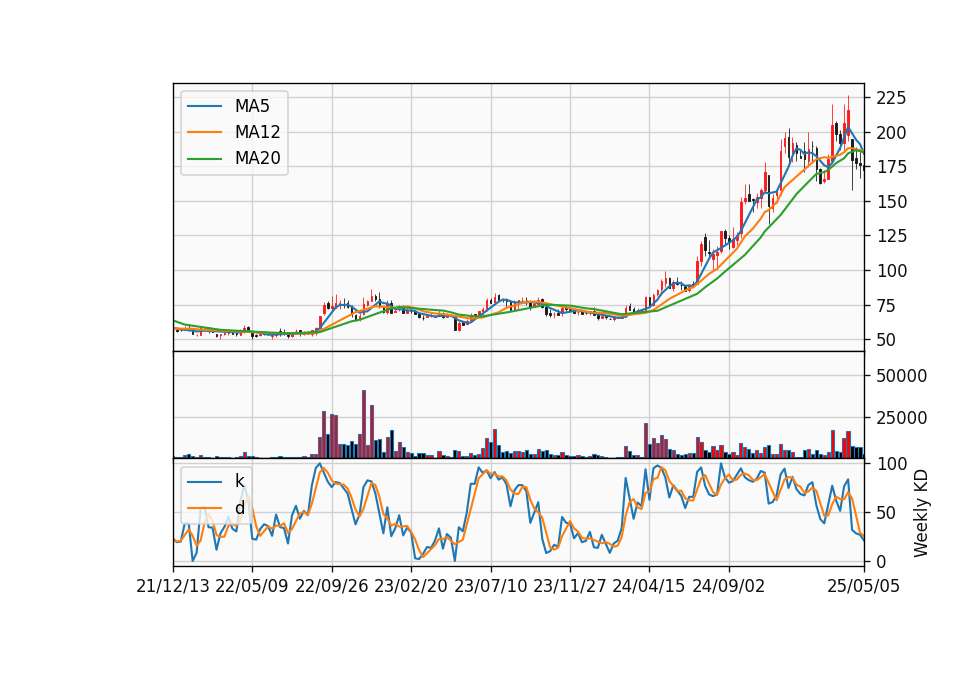Click the 24/09/02 date label

coord(729,586)
